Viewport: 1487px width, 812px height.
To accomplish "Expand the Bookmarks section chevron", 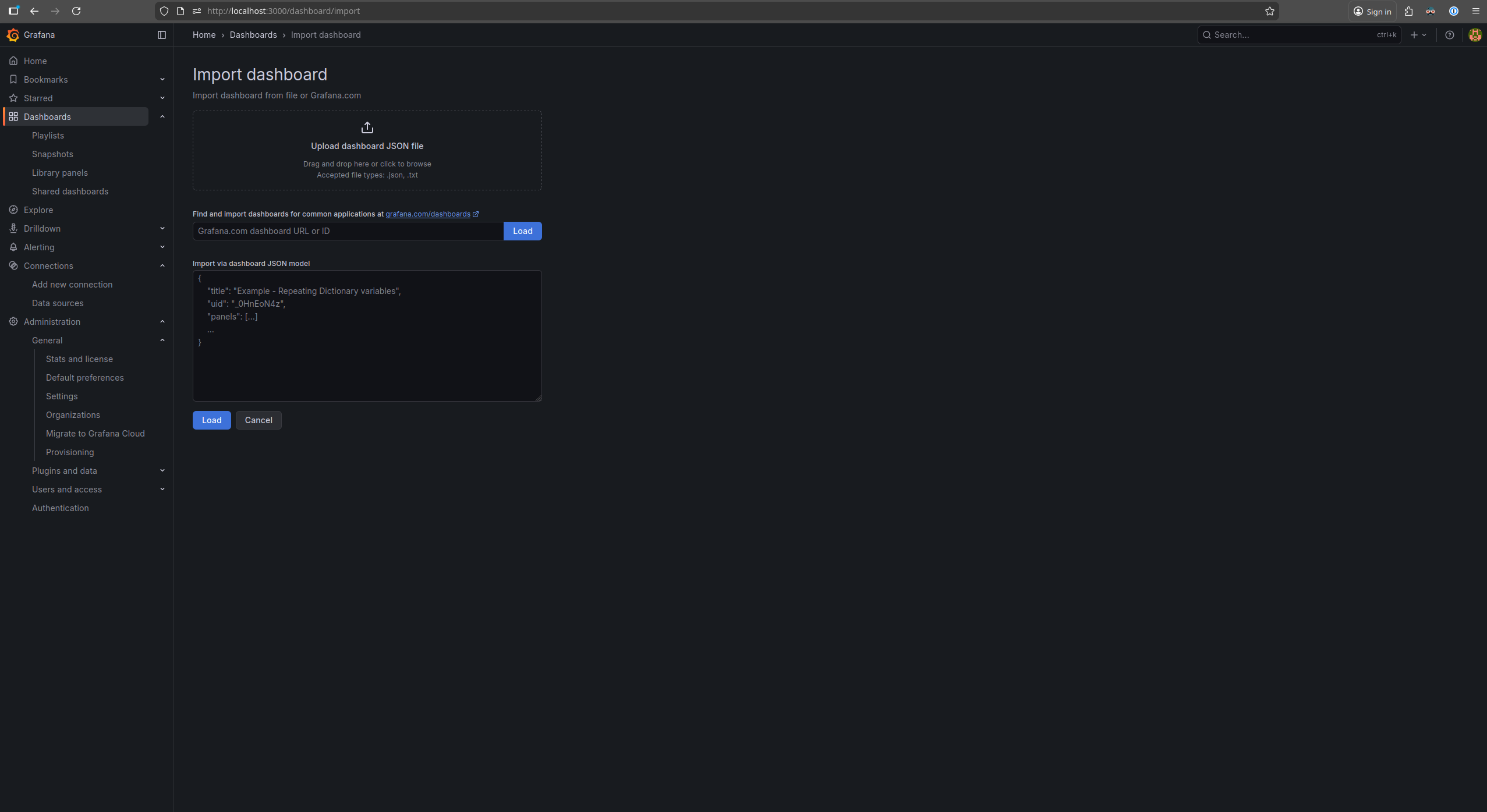I will coord(162,80).
